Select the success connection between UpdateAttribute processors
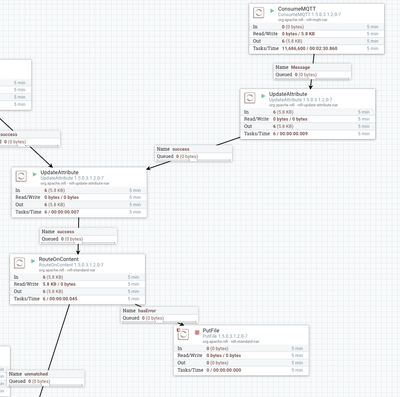 coord(194,153)
